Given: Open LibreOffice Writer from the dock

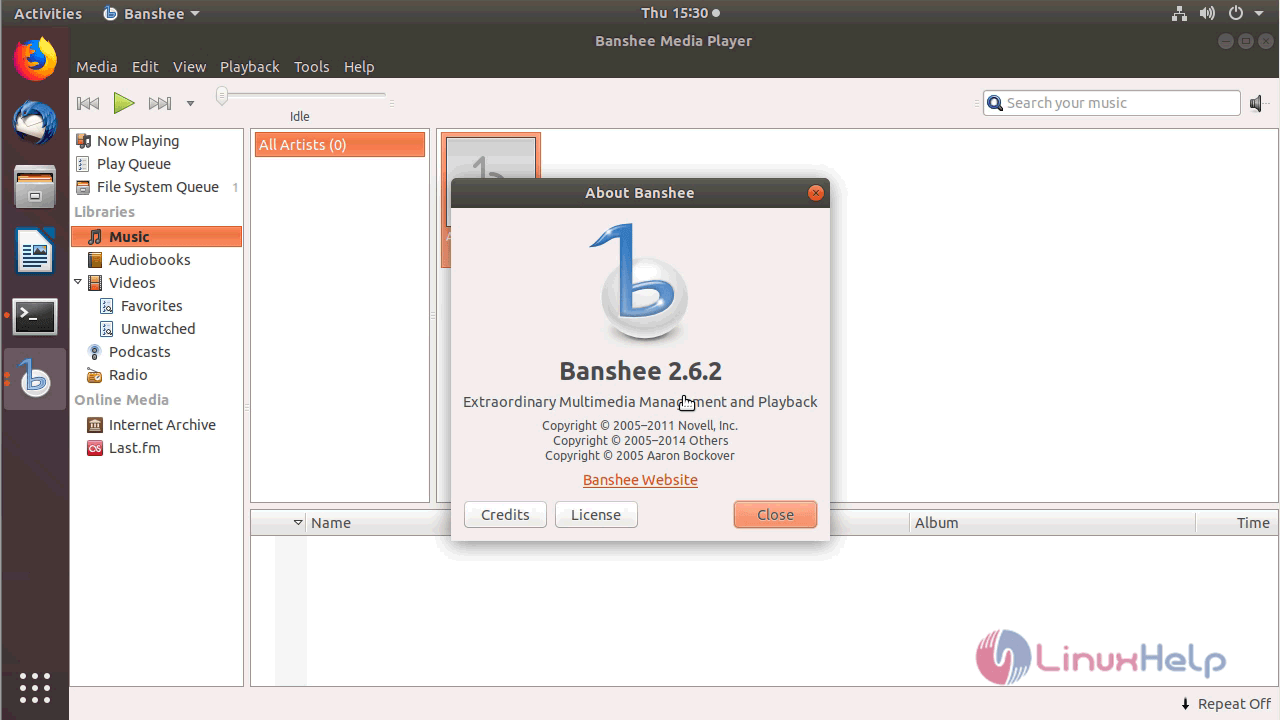Looking at the screenshot, I should point(35,251).
